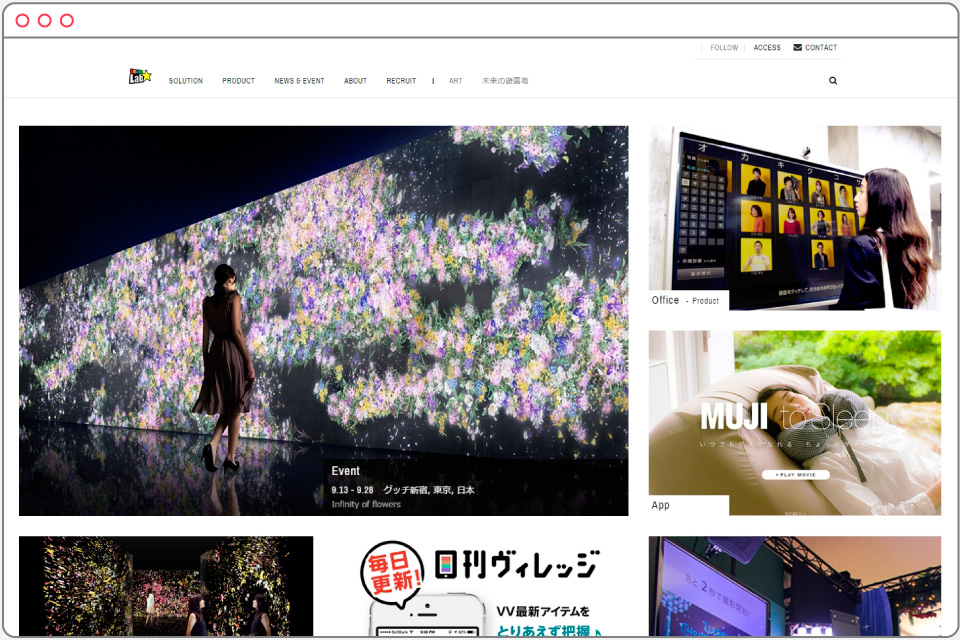Select NEWS & EVENT in navigation

(x=299, y=81)
